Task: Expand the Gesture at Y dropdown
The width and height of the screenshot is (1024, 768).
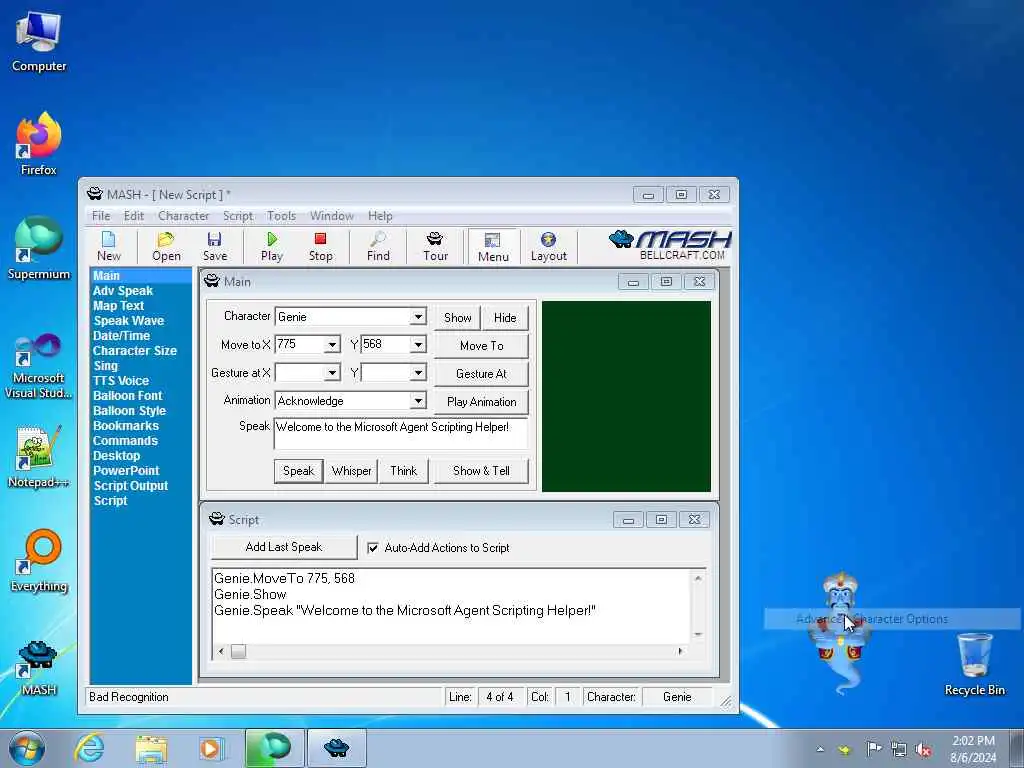Action: pyautogui.click(x=418, y=373)
